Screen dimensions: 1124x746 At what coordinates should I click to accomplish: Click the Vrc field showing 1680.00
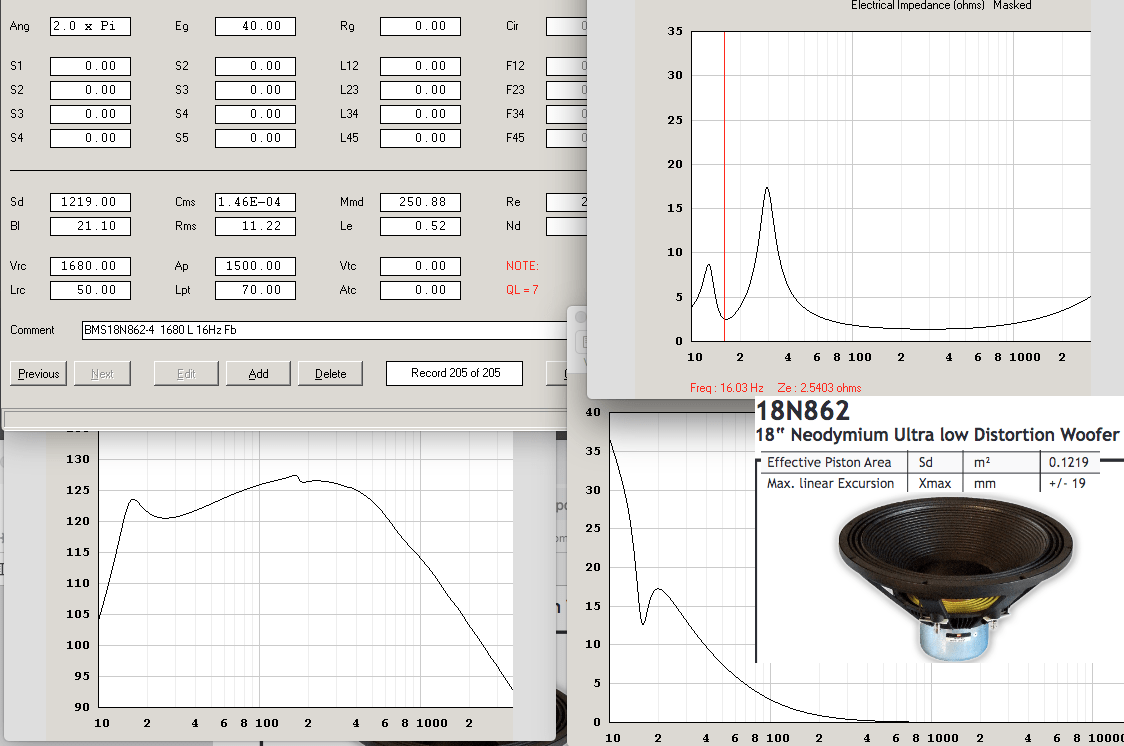[90, 267]
